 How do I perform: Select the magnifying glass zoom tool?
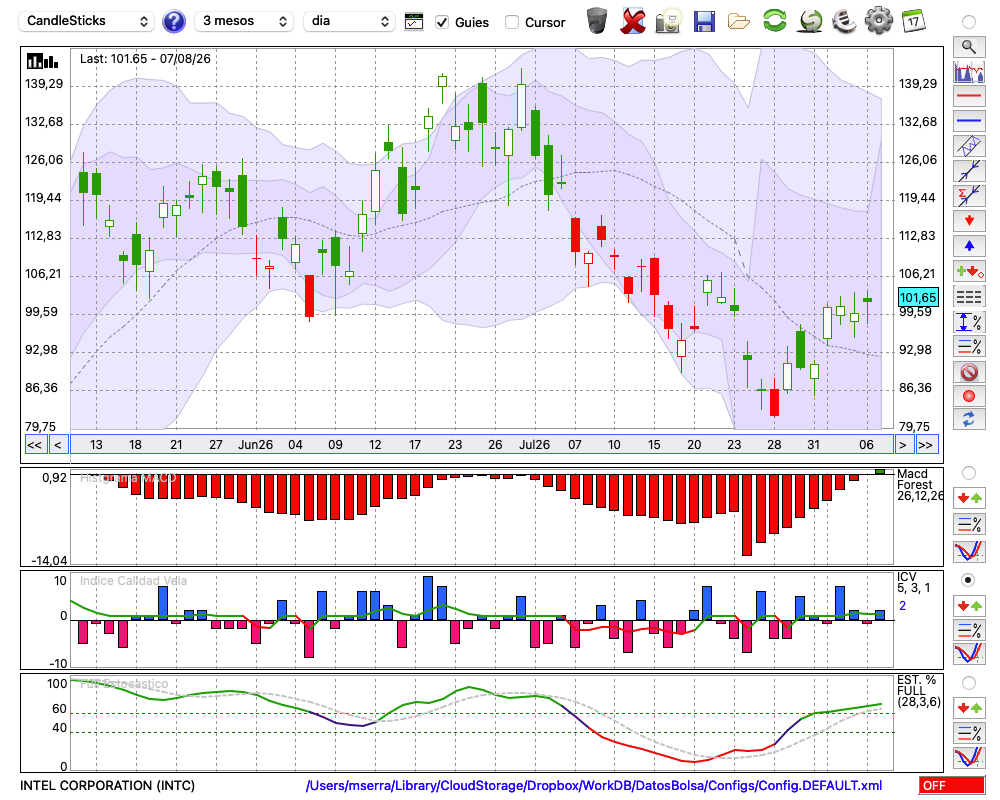tap(969, 47)
